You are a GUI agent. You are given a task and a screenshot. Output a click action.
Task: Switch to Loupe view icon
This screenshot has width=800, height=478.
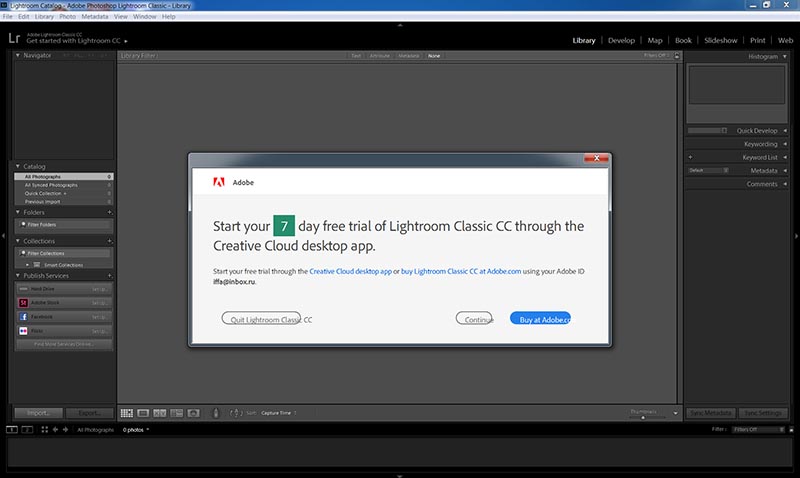click(143, 413)
